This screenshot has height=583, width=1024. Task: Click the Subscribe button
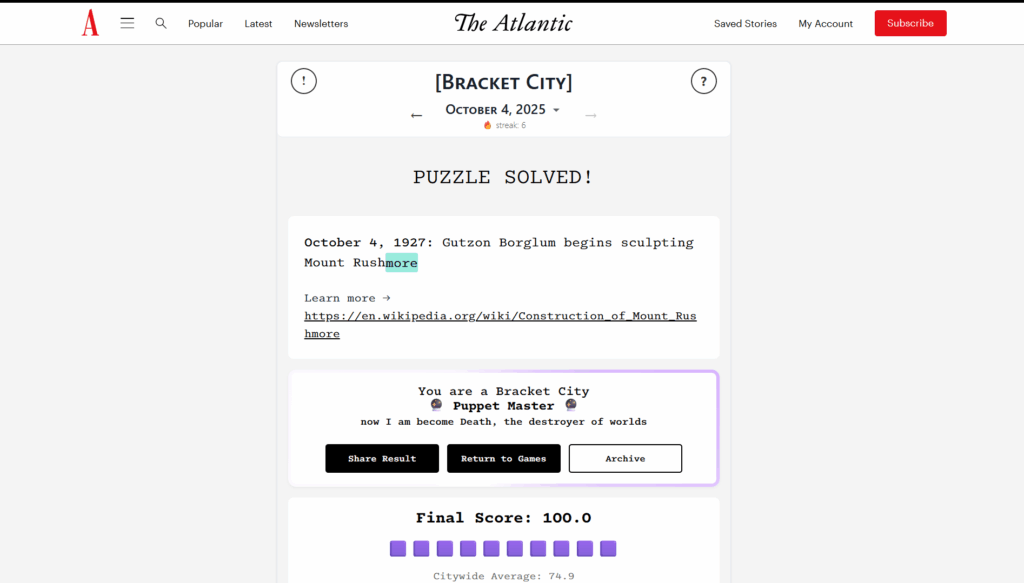tap(910, 22)
